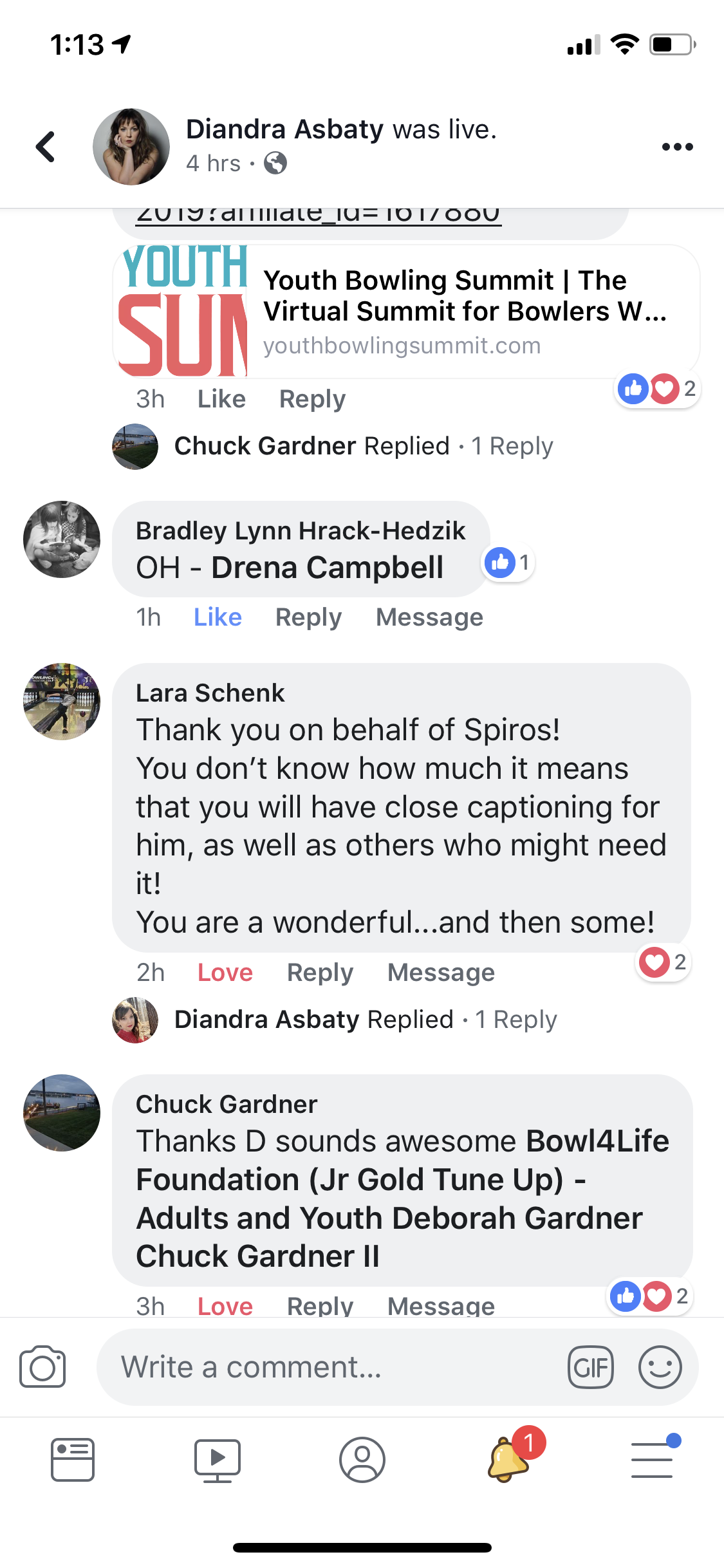Tap the back arrow icon
The image size is (724, 1568).
(x=46, y=147)
